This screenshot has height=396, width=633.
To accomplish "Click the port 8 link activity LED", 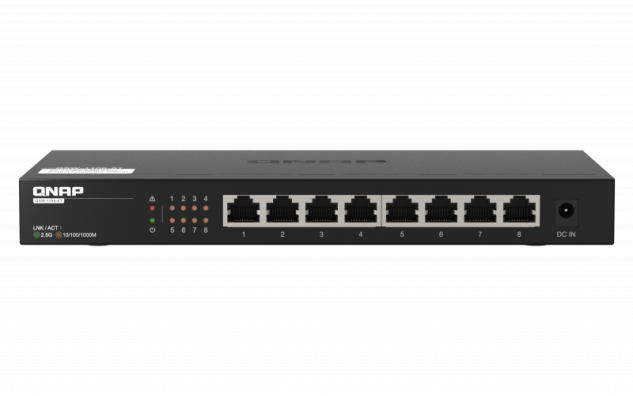I will 205,220.
